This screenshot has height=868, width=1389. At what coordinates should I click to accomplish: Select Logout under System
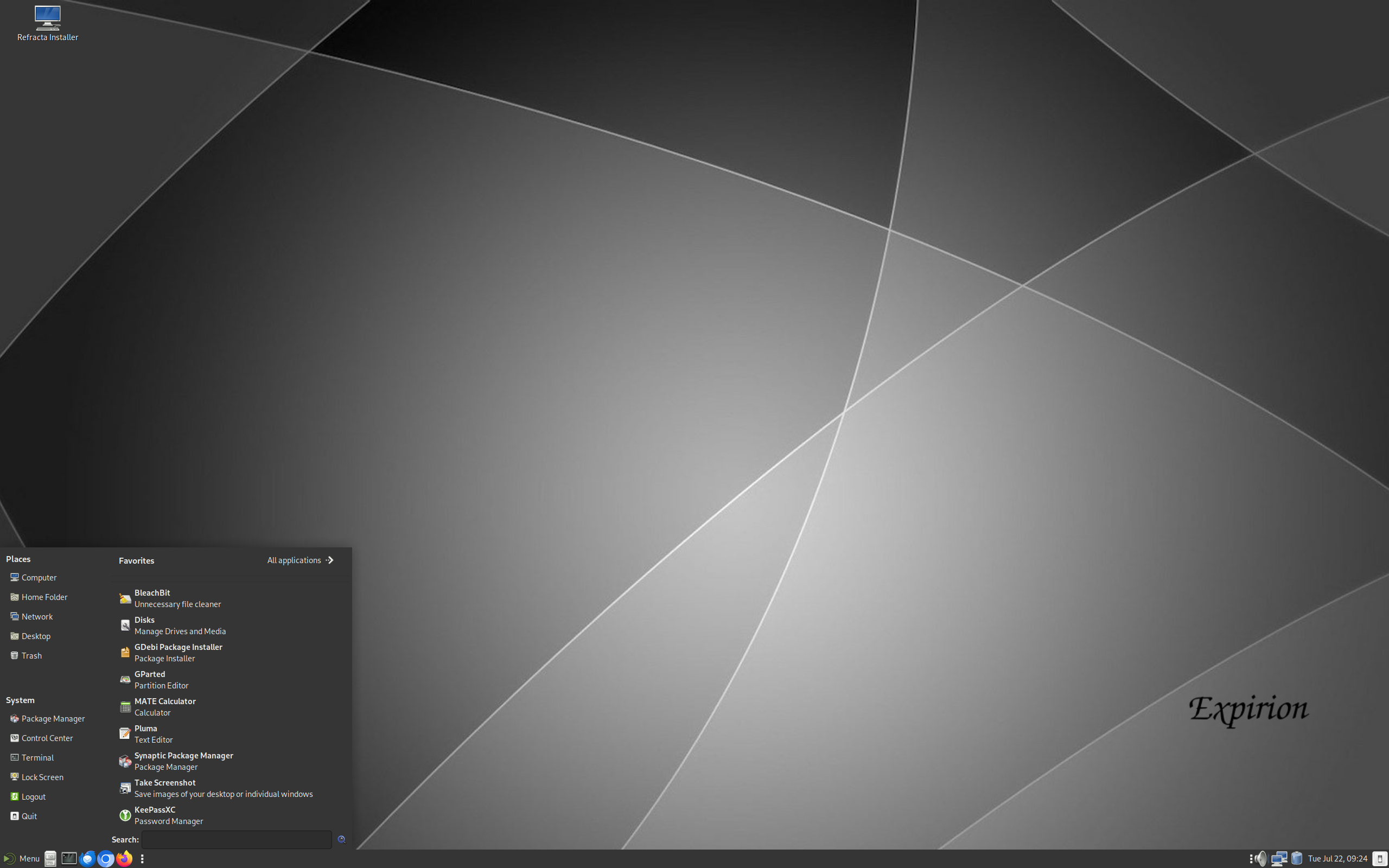pos(28,797)
